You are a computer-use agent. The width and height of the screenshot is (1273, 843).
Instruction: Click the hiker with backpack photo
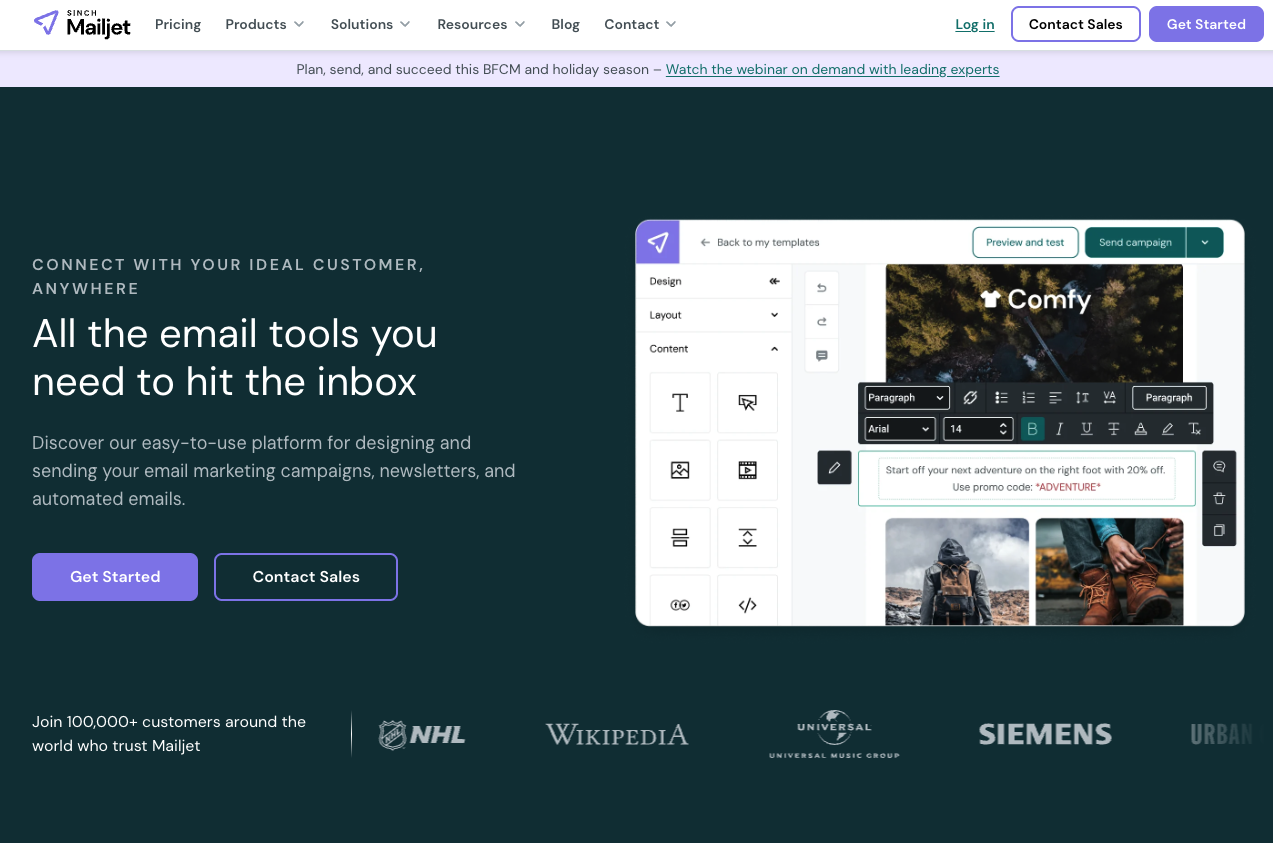tap(957, 571)
